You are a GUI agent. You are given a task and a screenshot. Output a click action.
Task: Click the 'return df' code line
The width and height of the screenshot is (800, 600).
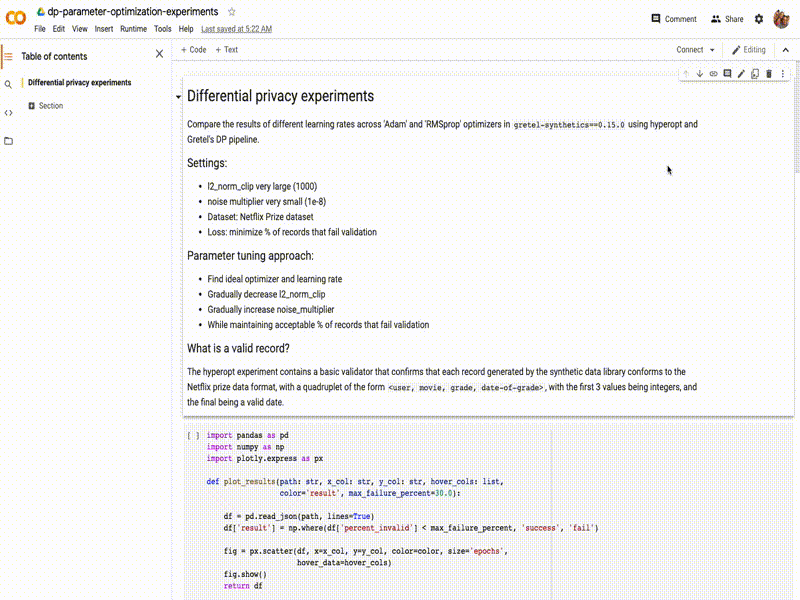tap(243, 586)
